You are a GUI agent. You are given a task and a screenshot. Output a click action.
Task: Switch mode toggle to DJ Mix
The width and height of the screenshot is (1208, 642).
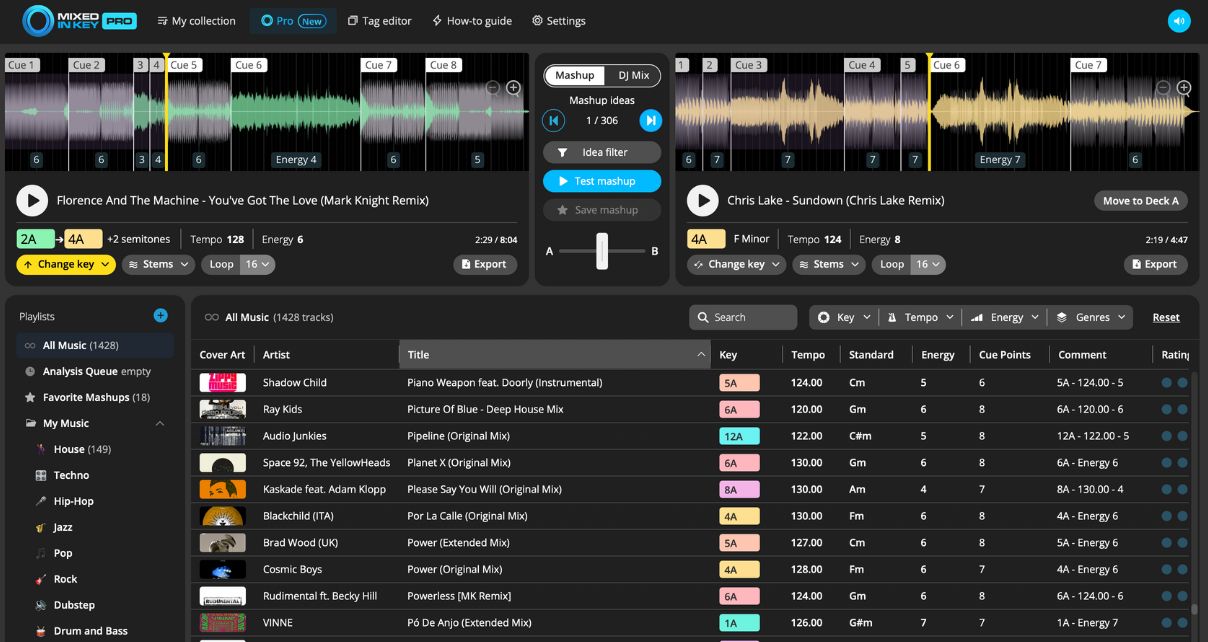633,76
